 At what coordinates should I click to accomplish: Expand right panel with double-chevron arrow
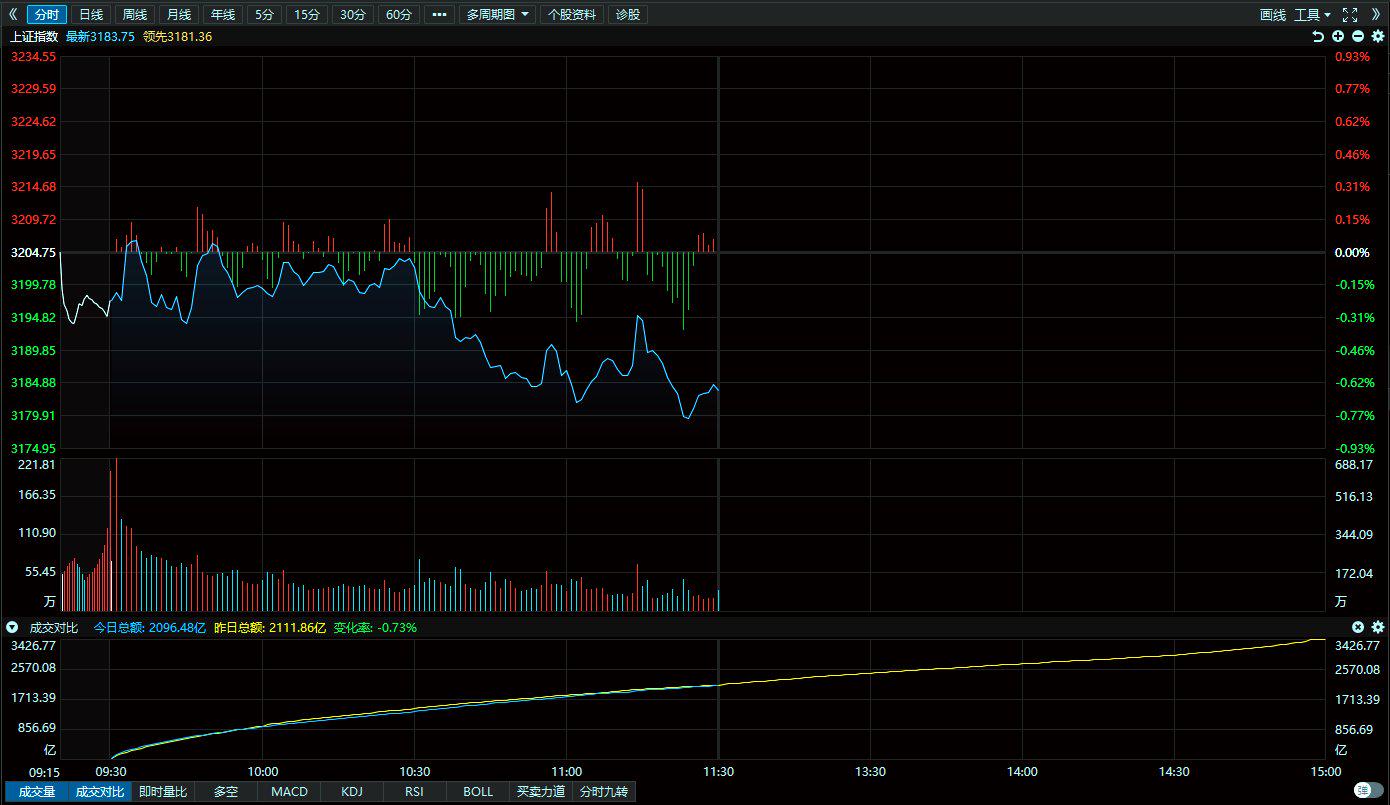(x=1375, y=14)
